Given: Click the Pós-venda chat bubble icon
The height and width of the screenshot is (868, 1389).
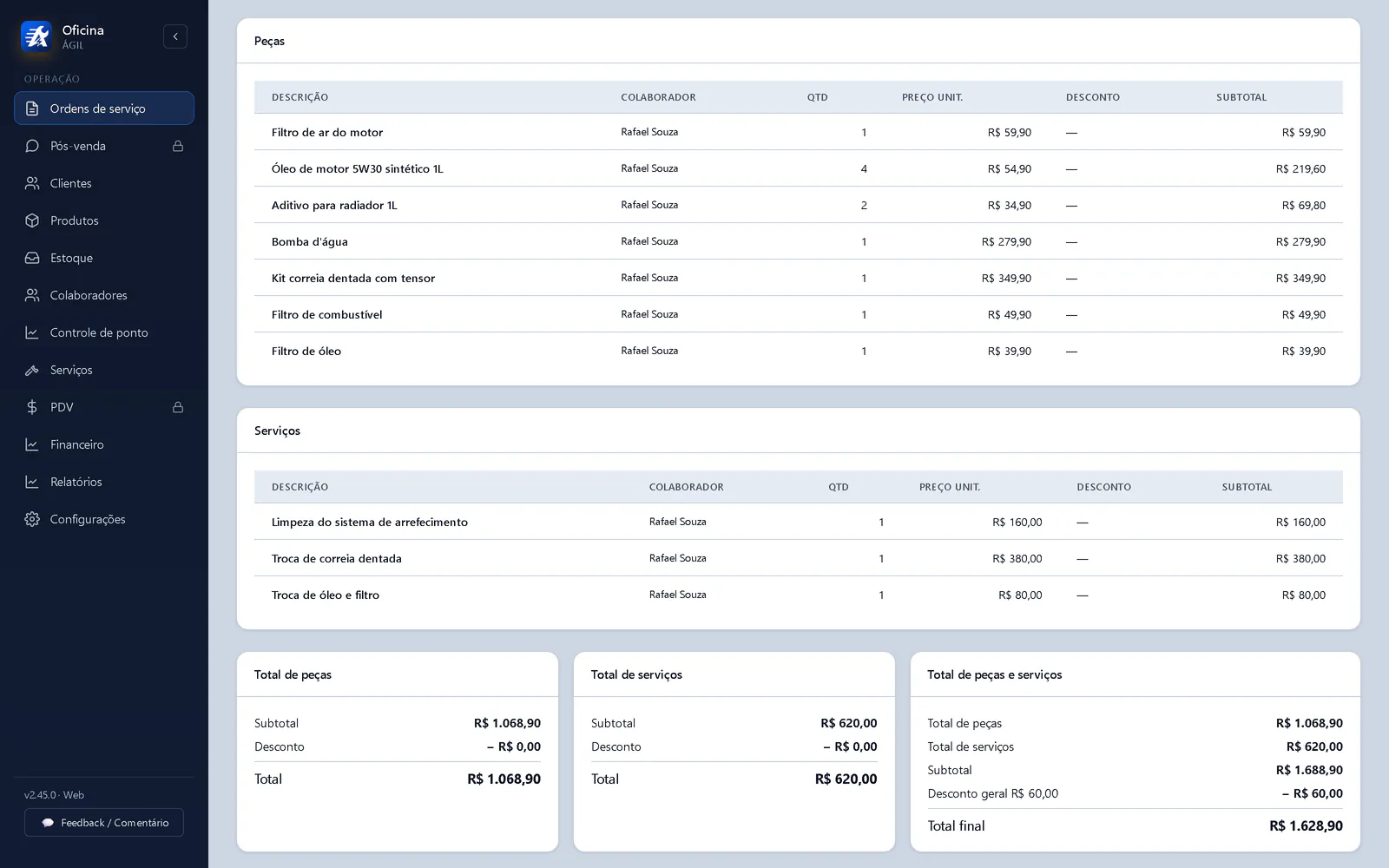Looking at the screenshot, I should 32,146.
